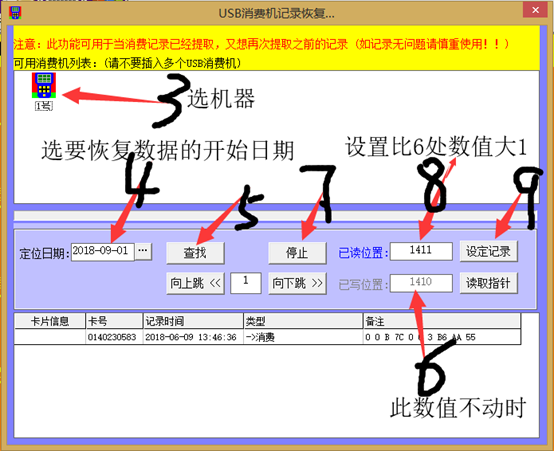Viewport: 554px width, 451px height.
Task: Click the 查找 button
Action: pos(195,253)
